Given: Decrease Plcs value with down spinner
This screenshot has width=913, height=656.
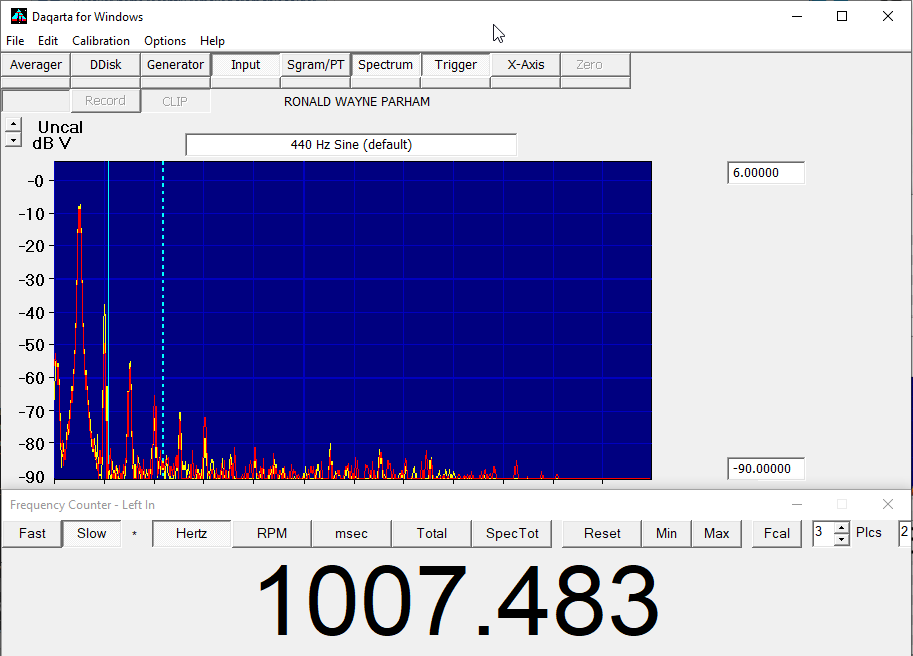Looking at the screenshot, I should pos(841,539).
